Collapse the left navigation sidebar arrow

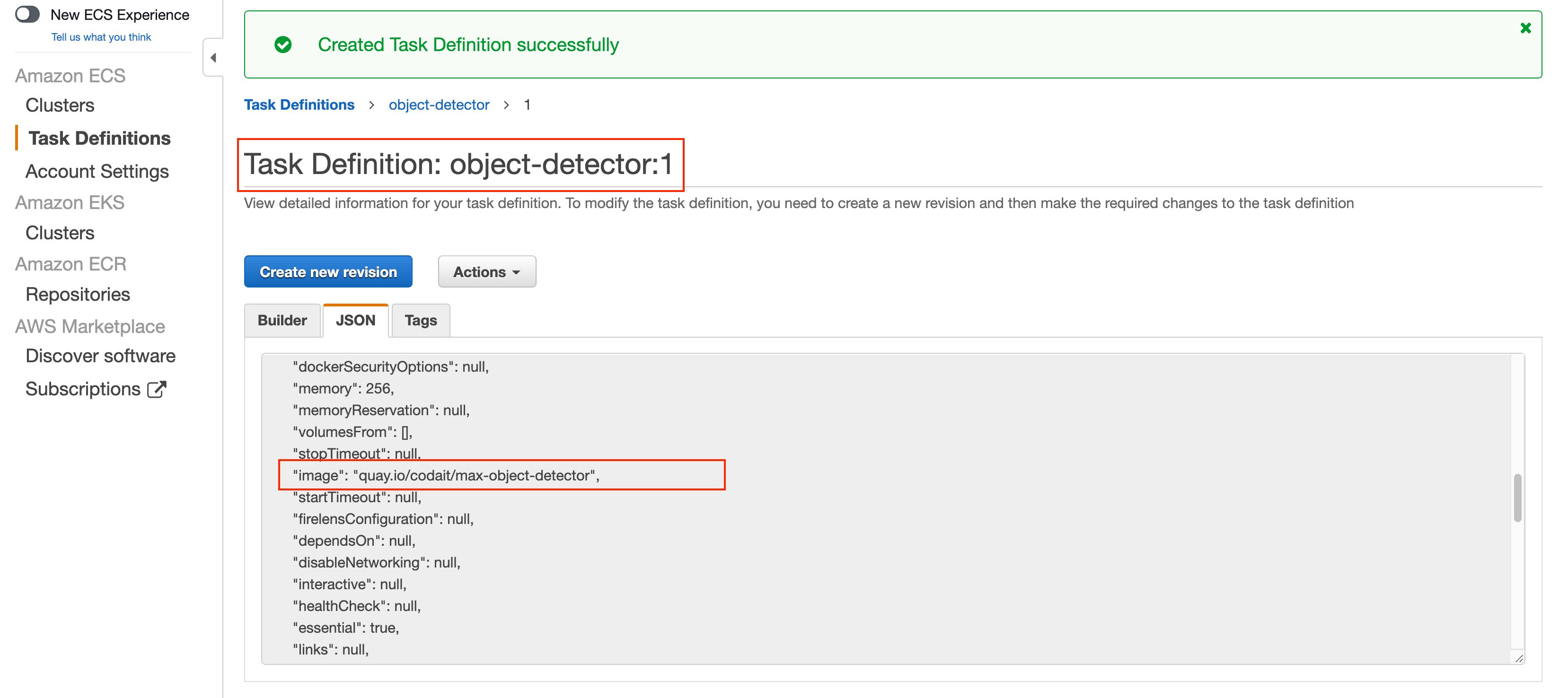pyautogui.click(x=213, y=58)
